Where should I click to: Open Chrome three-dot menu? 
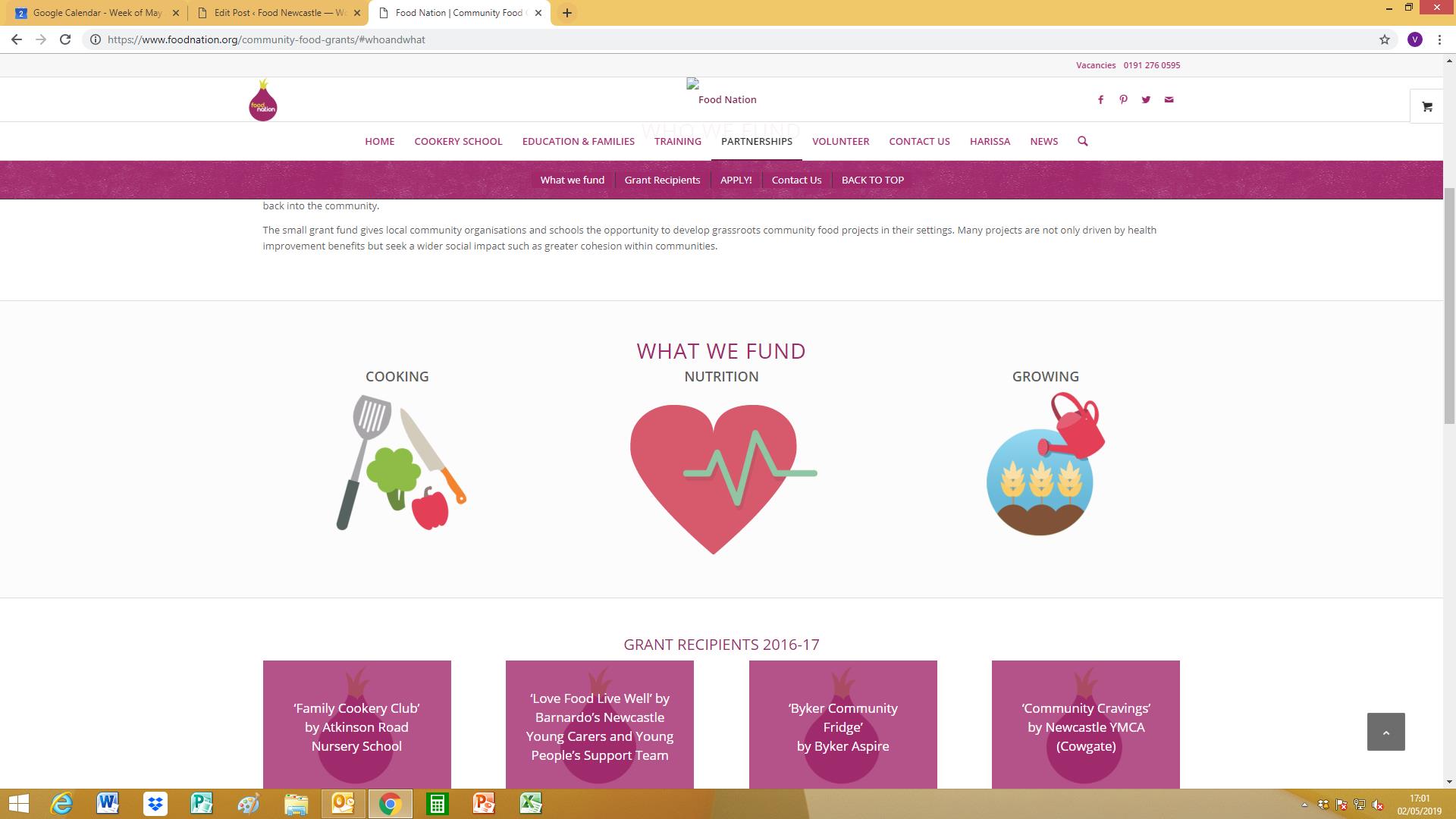(1439, 39)
